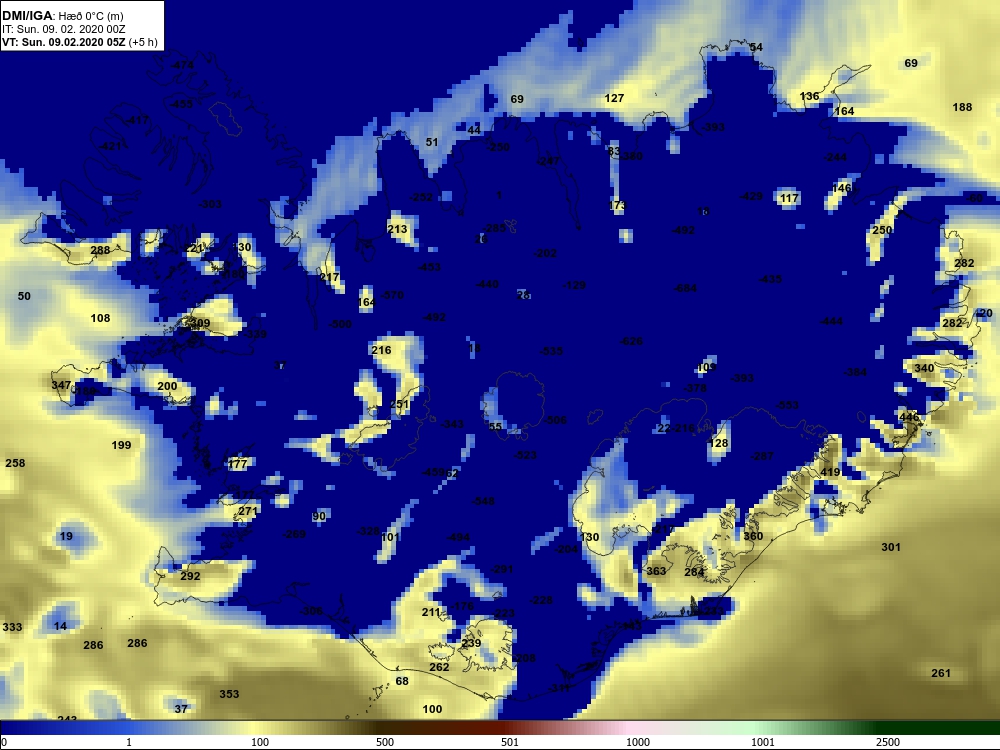The image size is (1000, 750).
Task: Click the map value "446"
Action: (909, 418)
